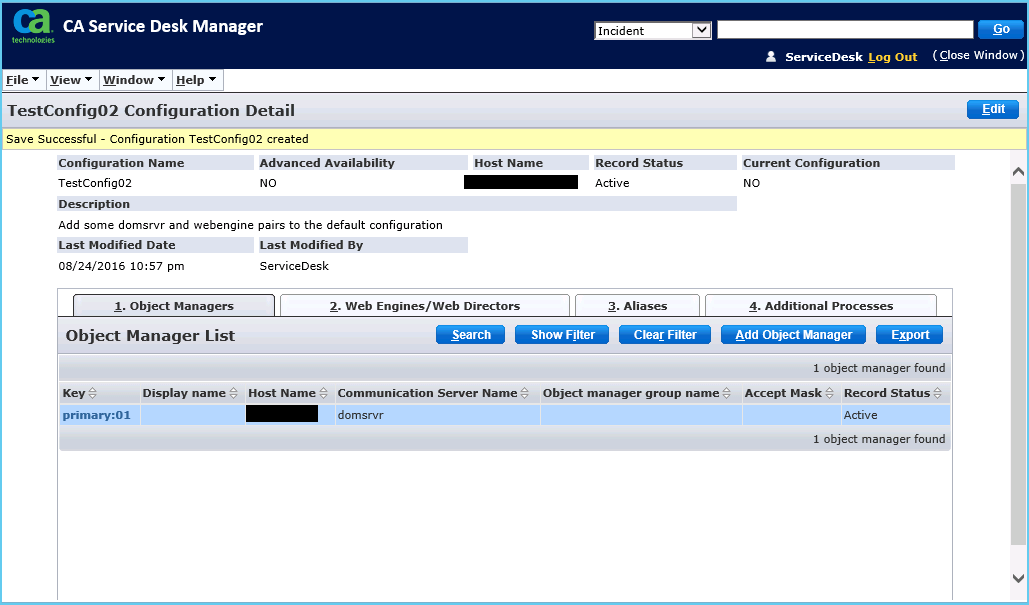Click the search text field near Go

pyautogui.click(x=844, y=30)
